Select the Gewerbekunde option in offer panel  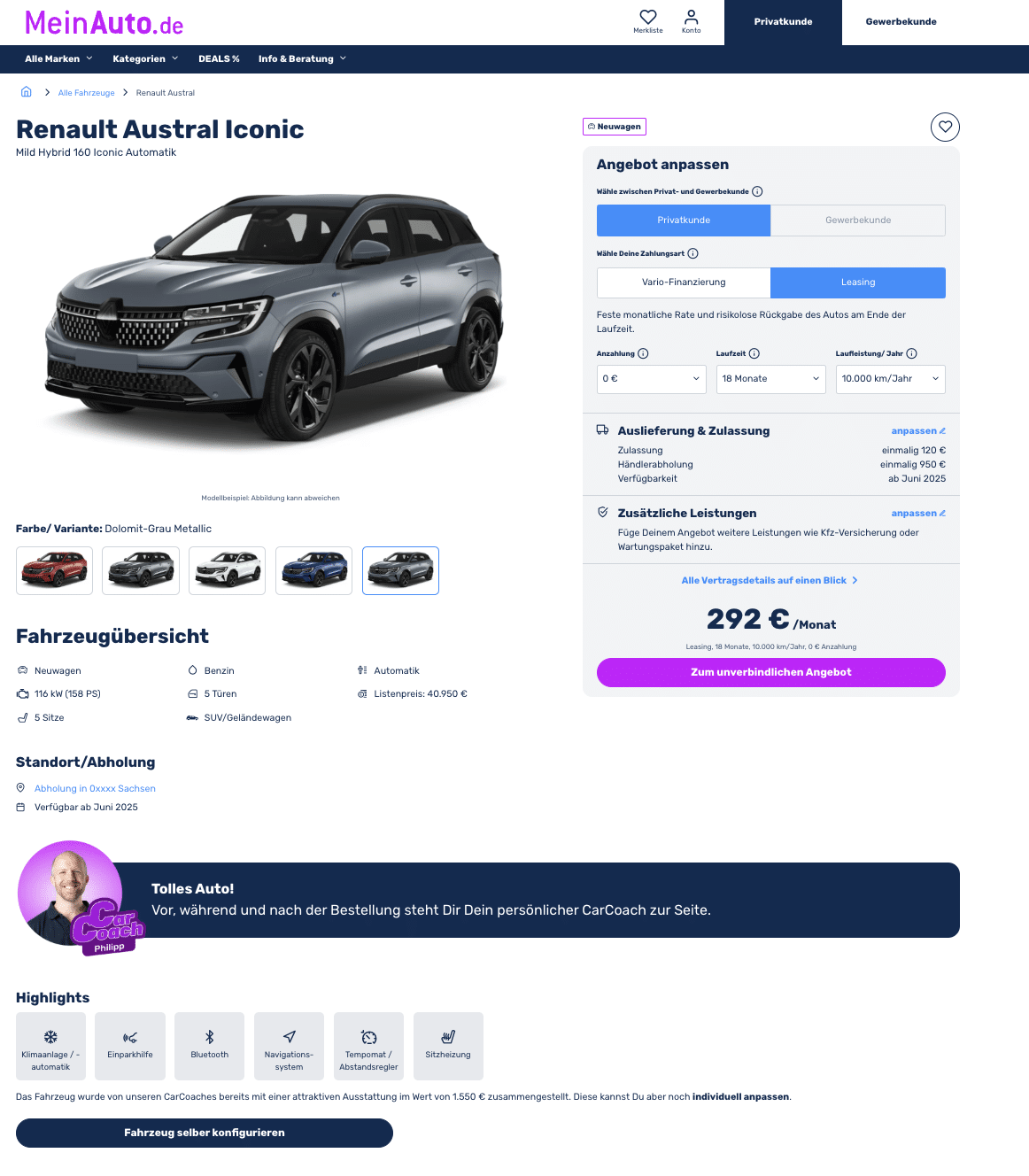point(858,220)
